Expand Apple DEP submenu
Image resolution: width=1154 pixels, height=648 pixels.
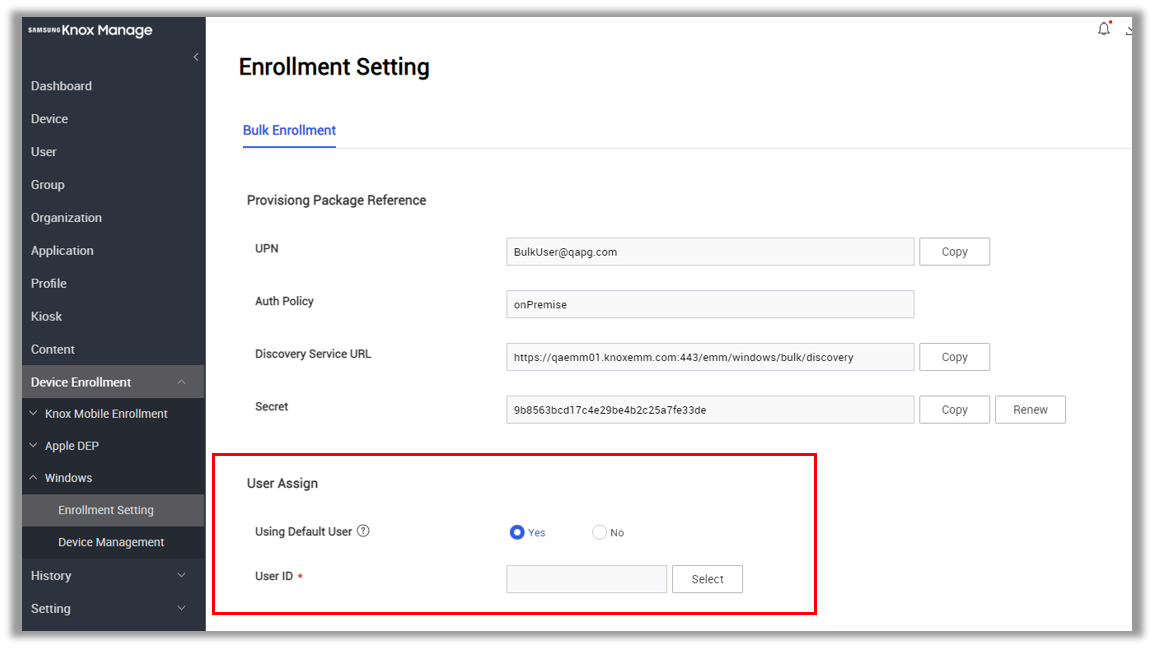33,446
